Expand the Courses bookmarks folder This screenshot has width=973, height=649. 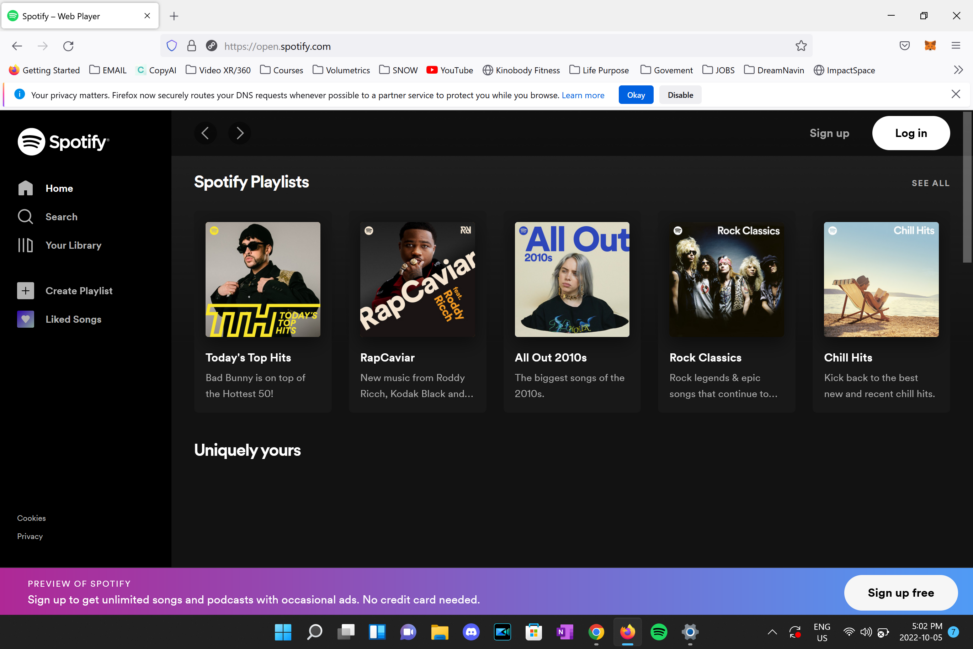(x=282, y=70)
